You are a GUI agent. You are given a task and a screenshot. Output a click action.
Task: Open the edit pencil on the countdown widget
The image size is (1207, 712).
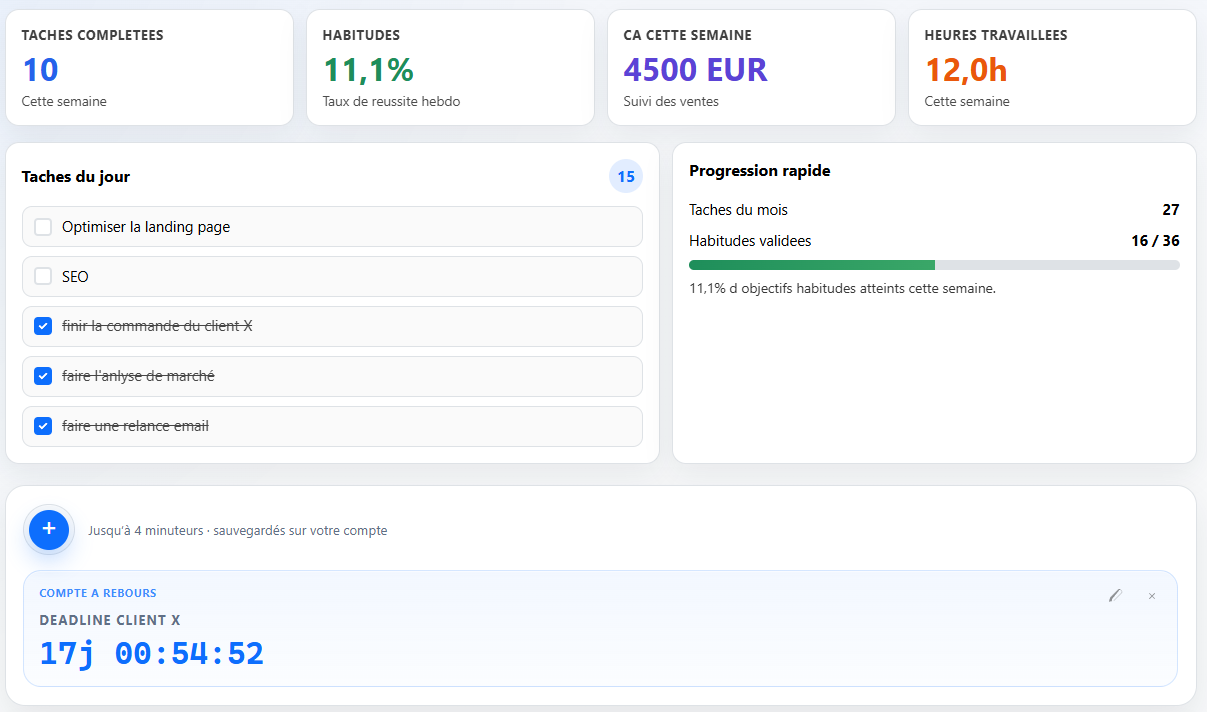coord(1115,595)
